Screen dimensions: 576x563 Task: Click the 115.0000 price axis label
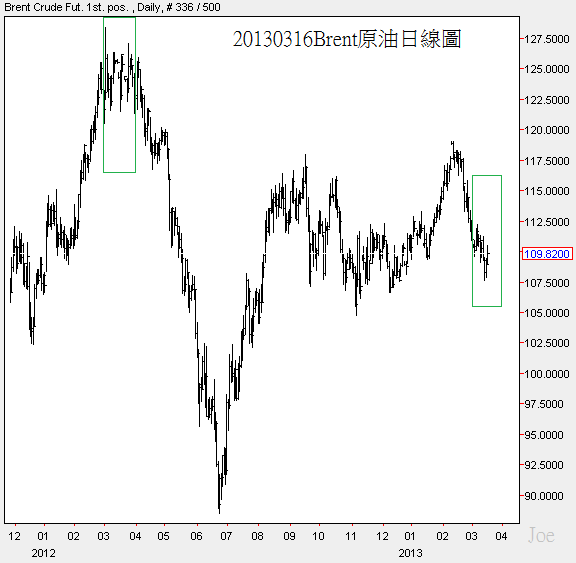point(547,191)
